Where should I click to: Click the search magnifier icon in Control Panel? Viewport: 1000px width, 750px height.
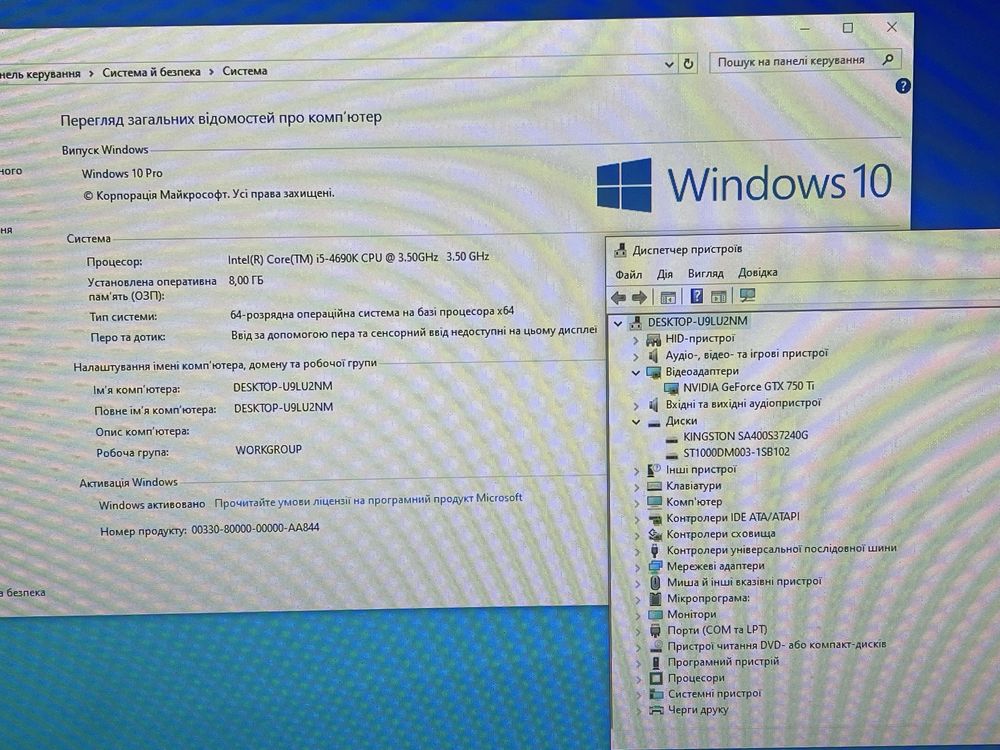point(888,59)
